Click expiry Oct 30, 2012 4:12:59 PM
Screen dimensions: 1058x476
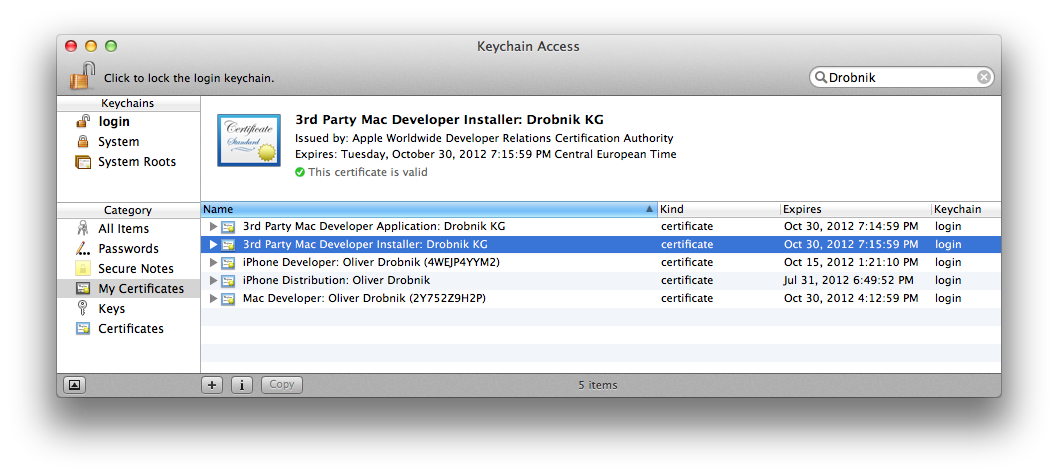[851, 298]
